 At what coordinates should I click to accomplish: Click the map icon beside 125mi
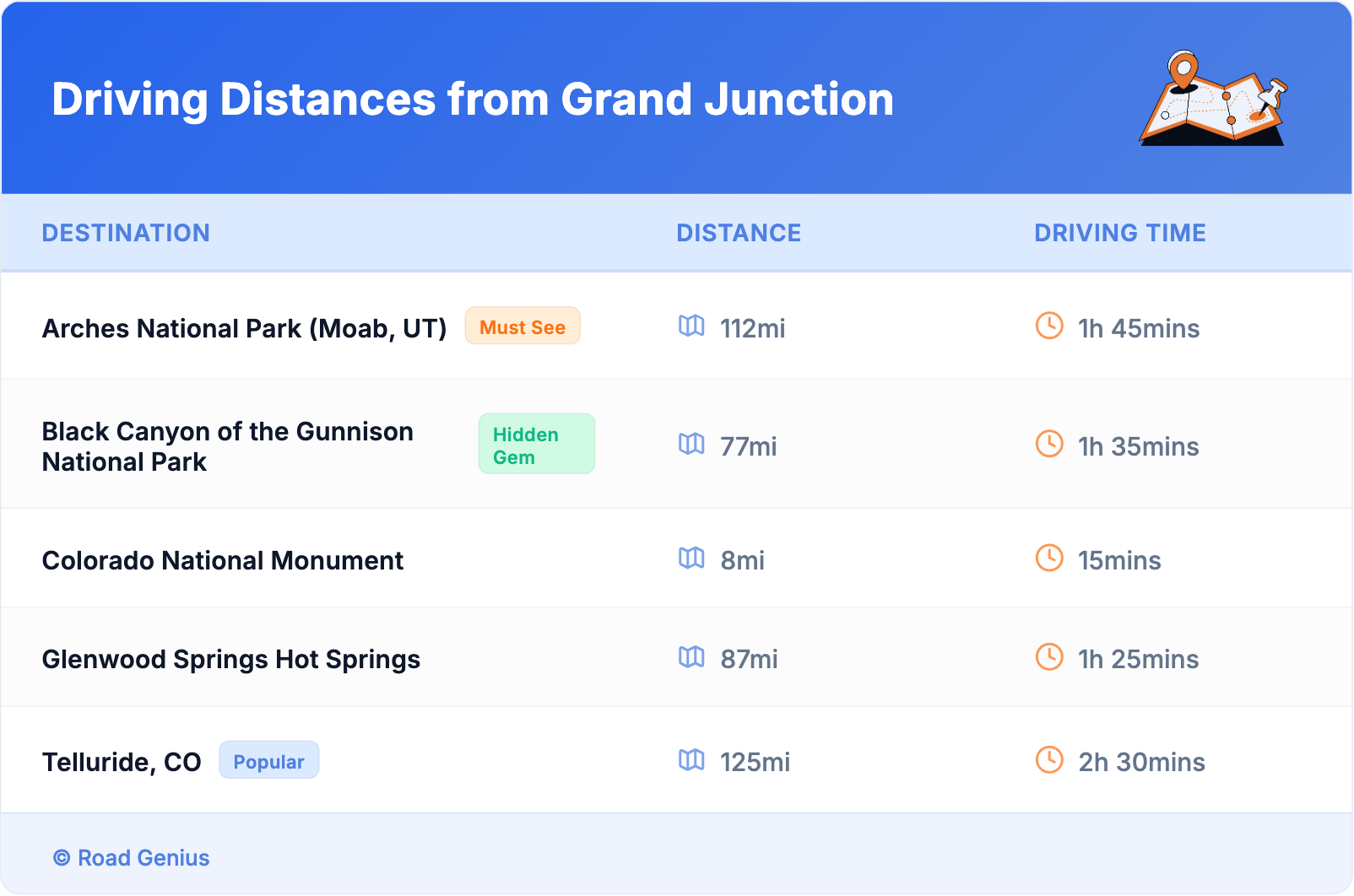(691, 760)
